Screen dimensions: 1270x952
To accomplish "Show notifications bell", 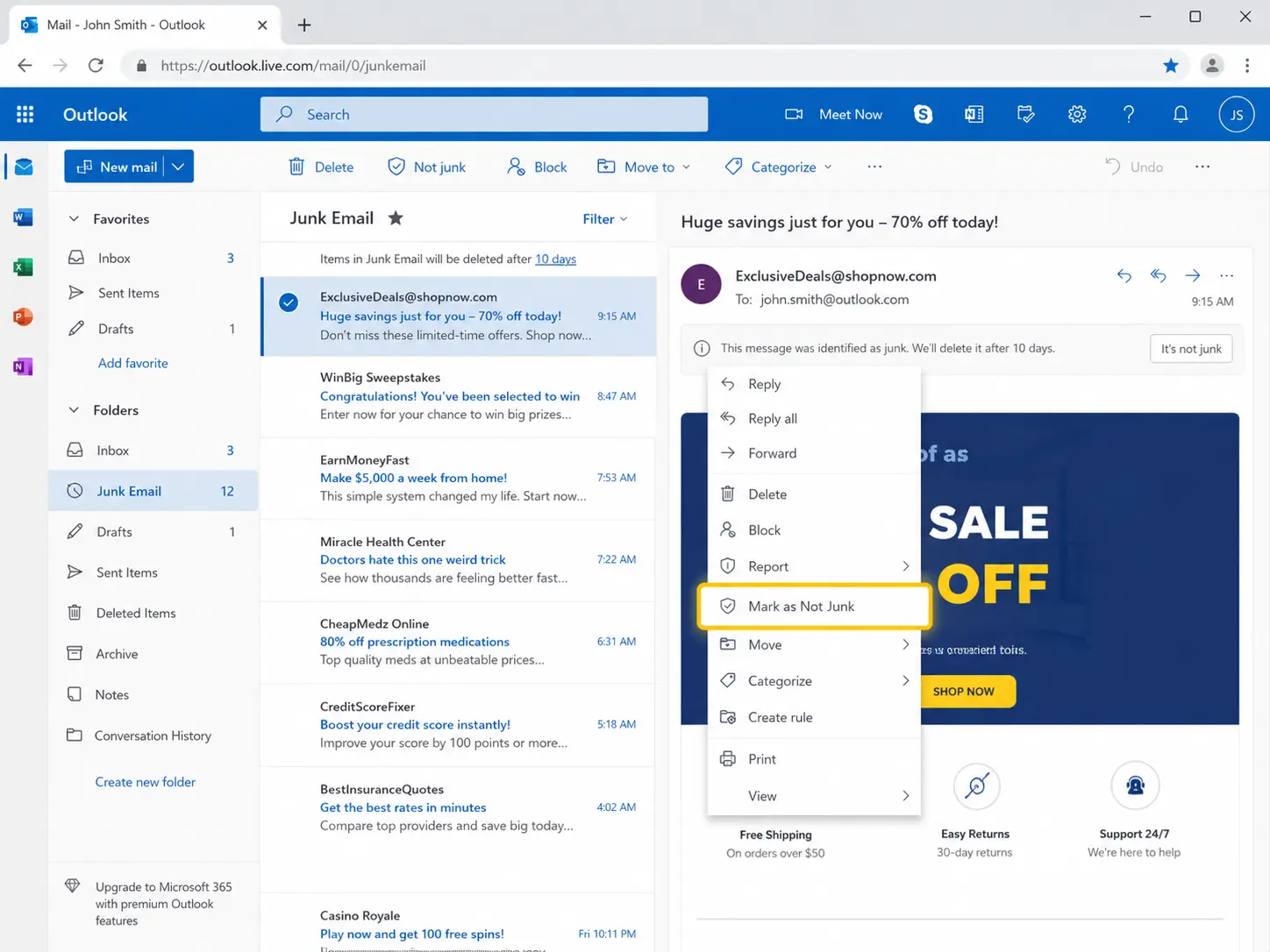I will click(x=1181, y=114).
